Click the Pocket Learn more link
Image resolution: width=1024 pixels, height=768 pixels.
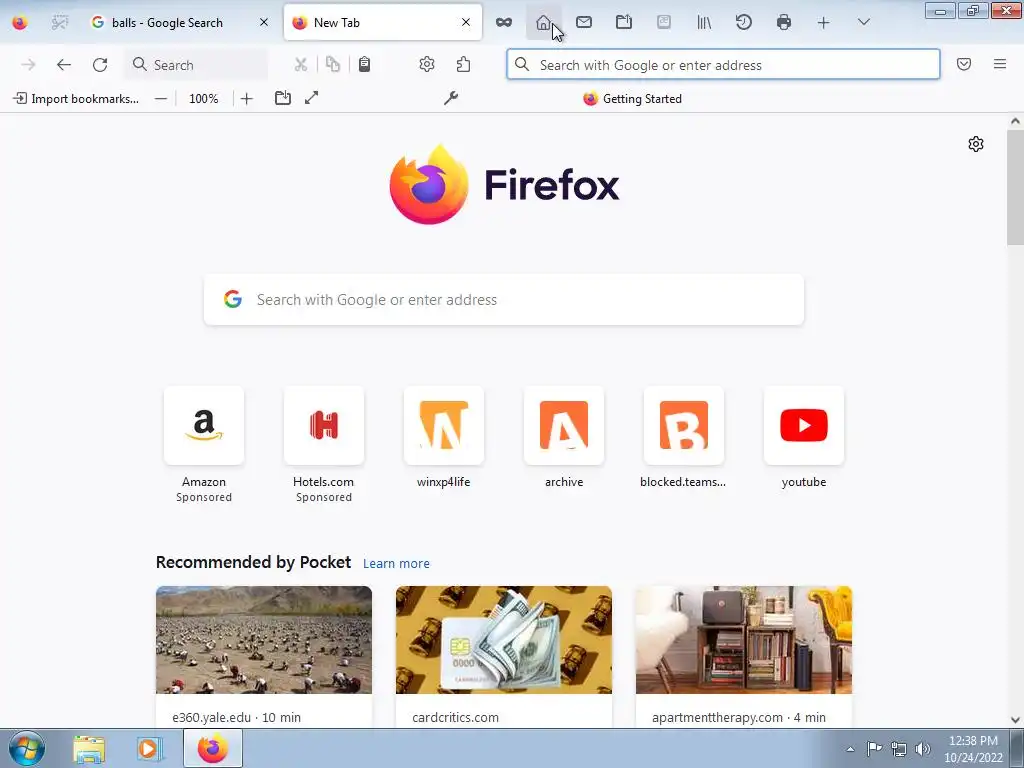click(396, 564)
